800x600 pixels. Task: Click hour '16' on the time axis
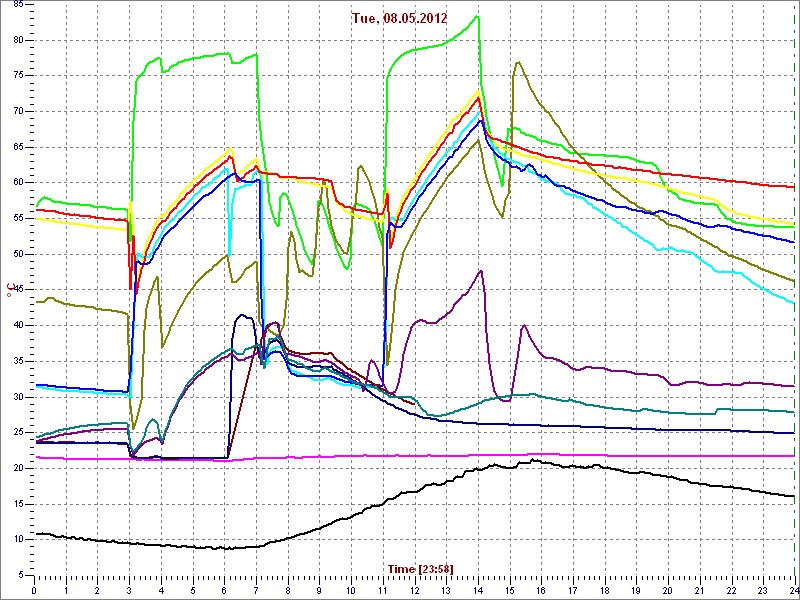[541, 590]
